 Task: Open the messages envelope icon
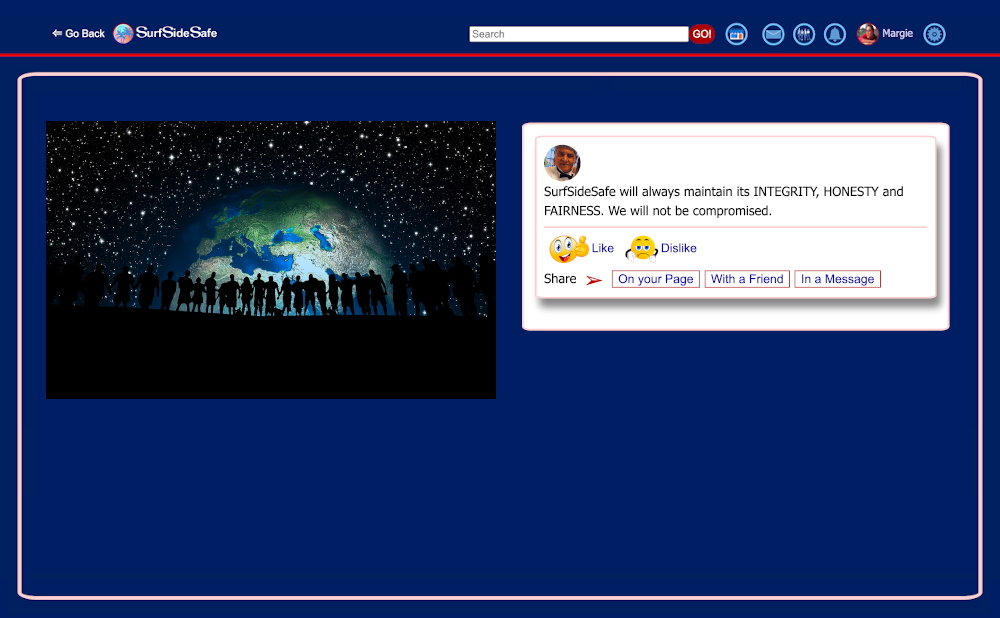(x=773, y=34)
